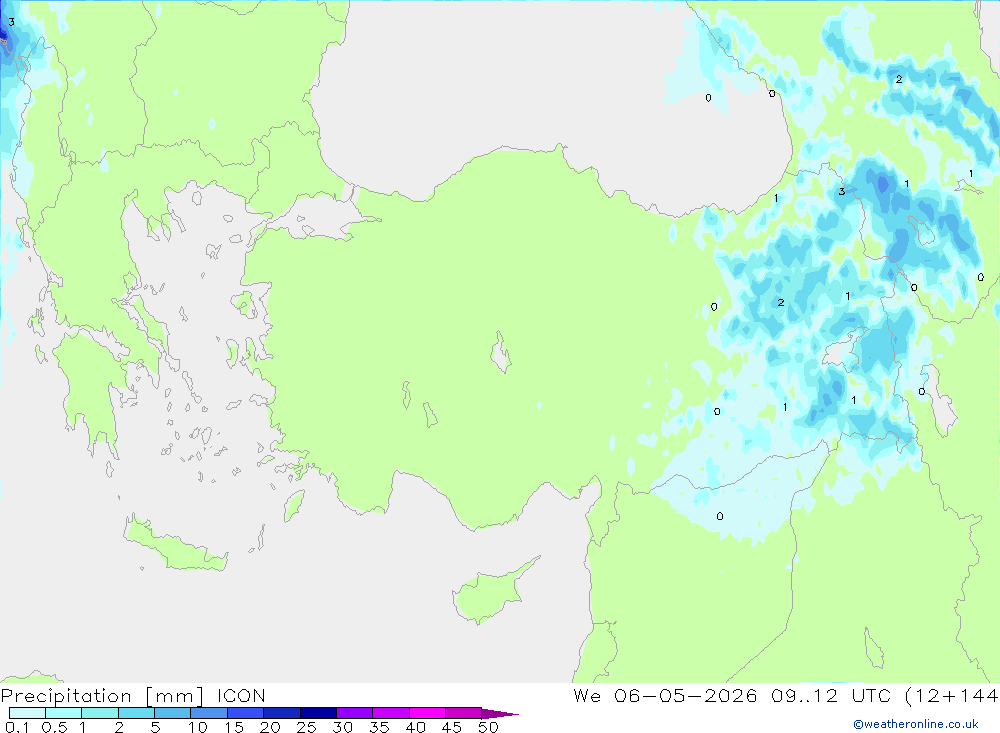1000x733 pixels.
Task: Pick the 10–15 mm blue legend swatch
Action: point(209,713)
